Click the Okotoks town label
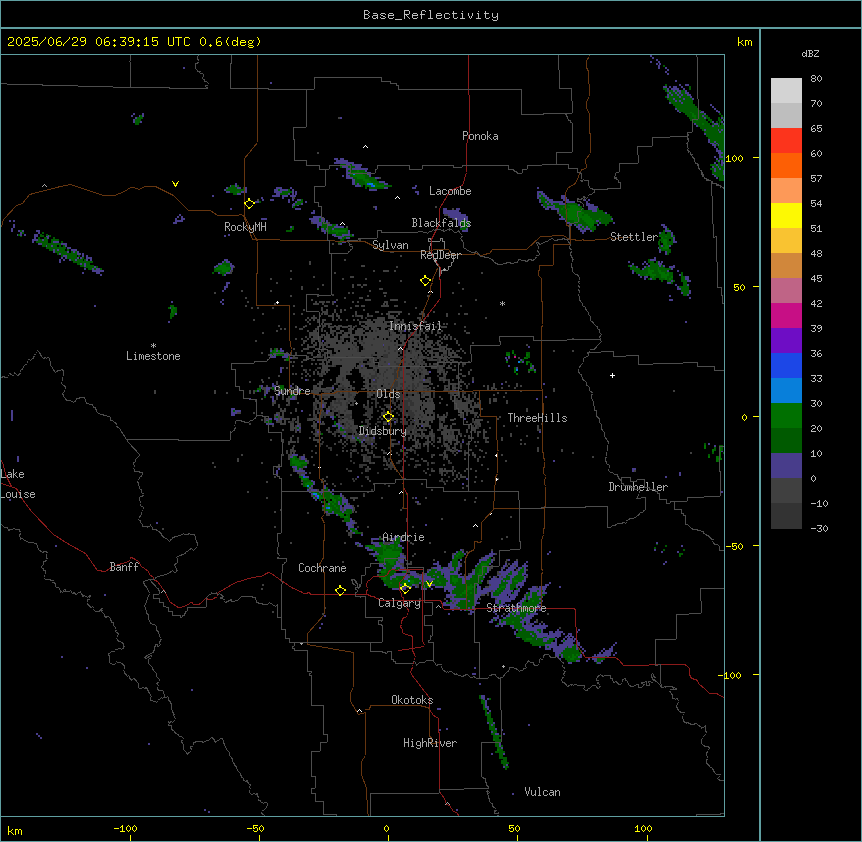Screen dimensions: 862x842 click(x=412, y=700)
